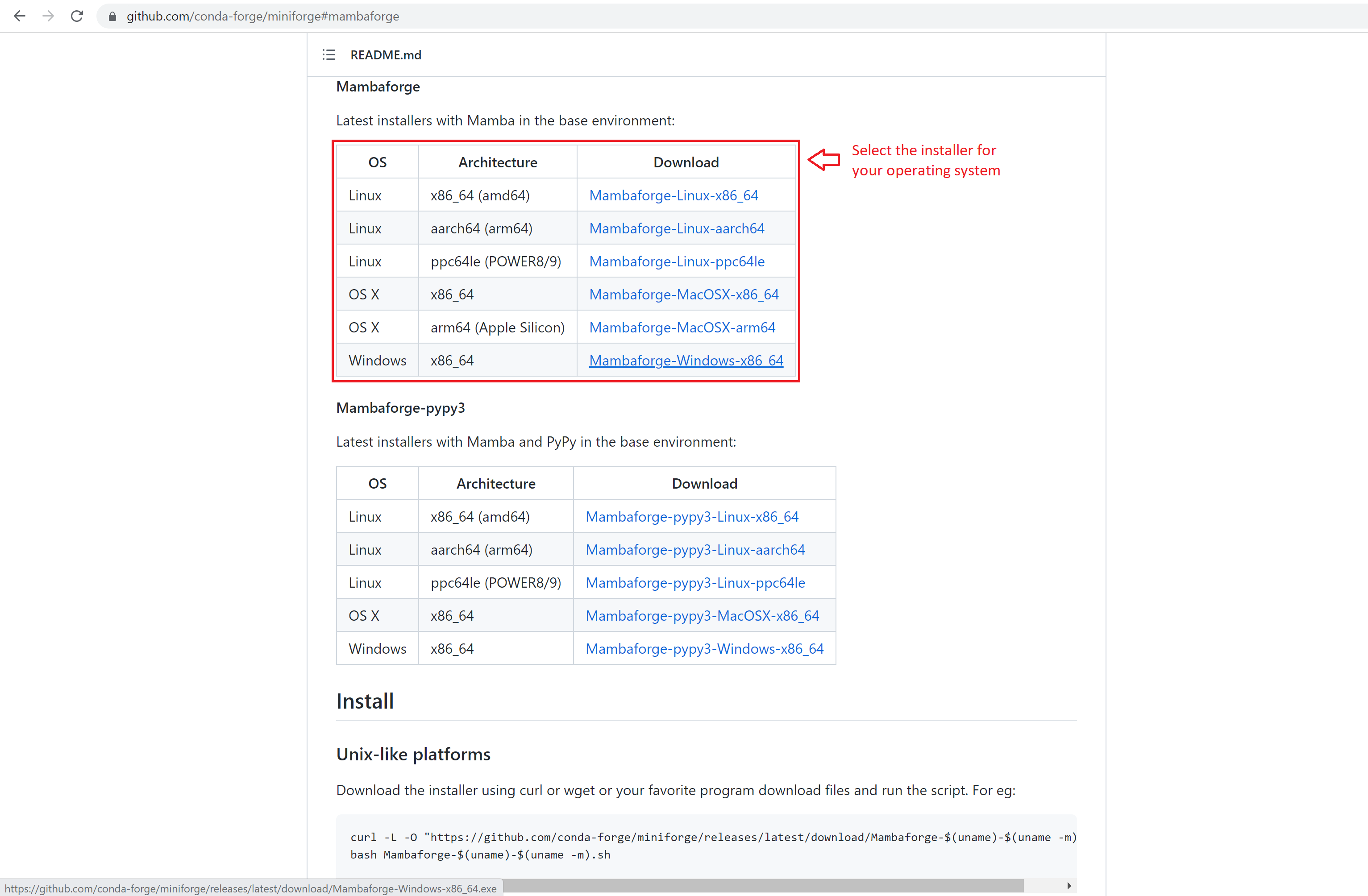Viewport: 1368px width, 896px height.
Task: Click the Download column header in Mambaforge table
Action: coord(686,162)
